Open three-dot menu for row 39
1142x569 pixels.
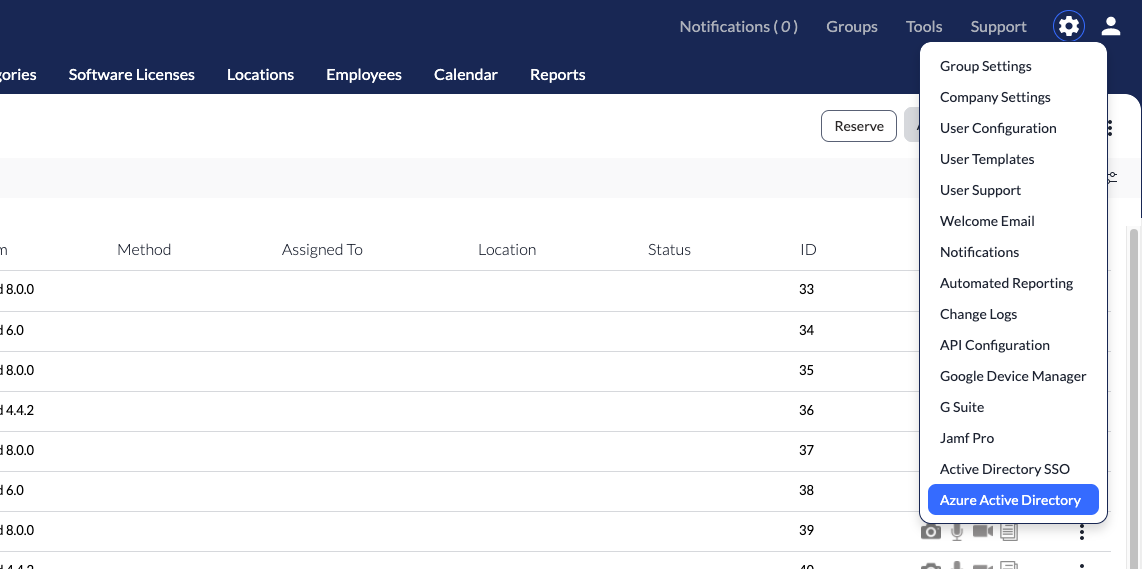pyautogui.click(x=1082, y=533)
